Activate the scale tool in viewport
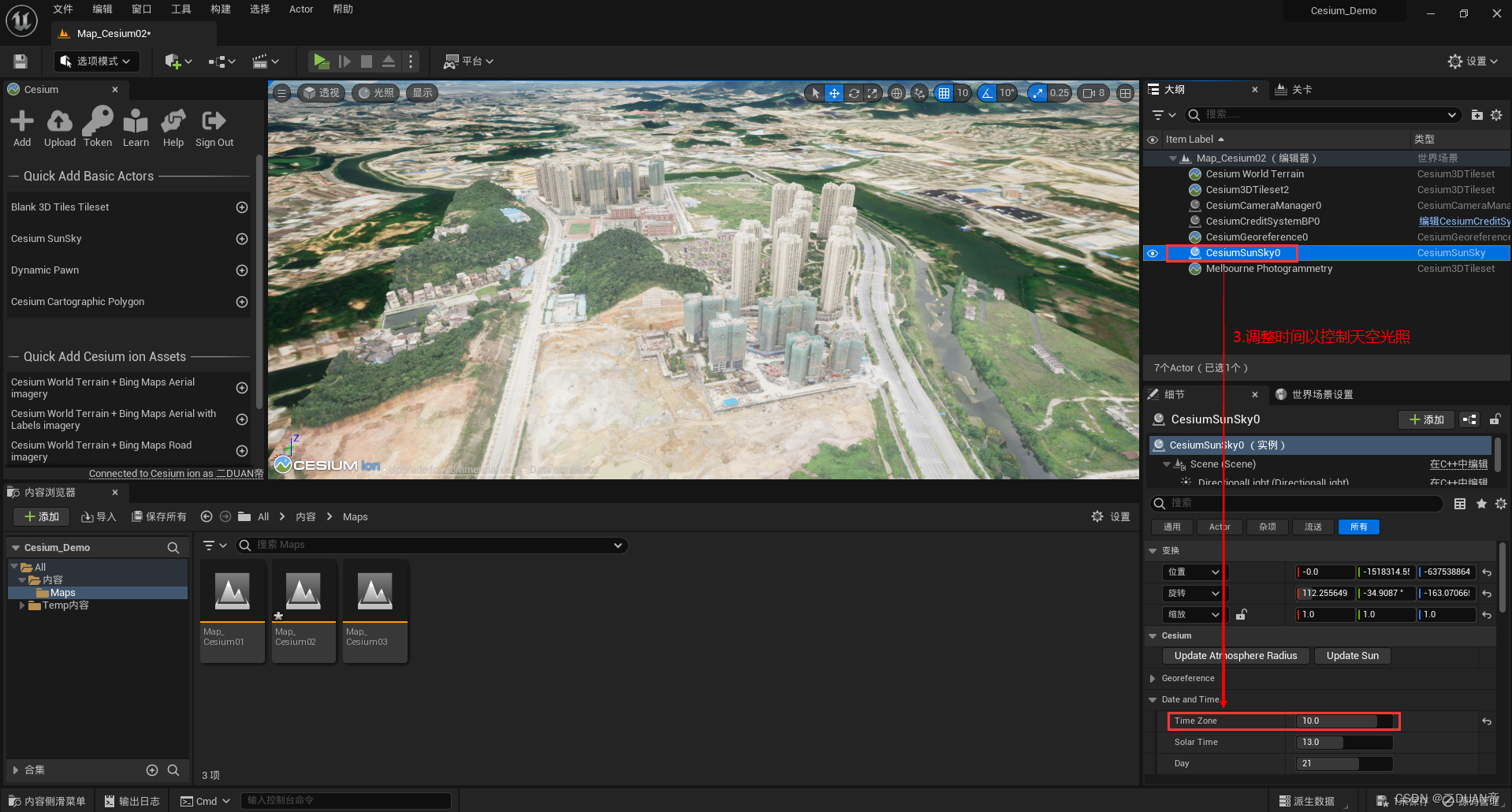Image resolution: width=1512 pixels, height=812 pixels. point(872,93)
